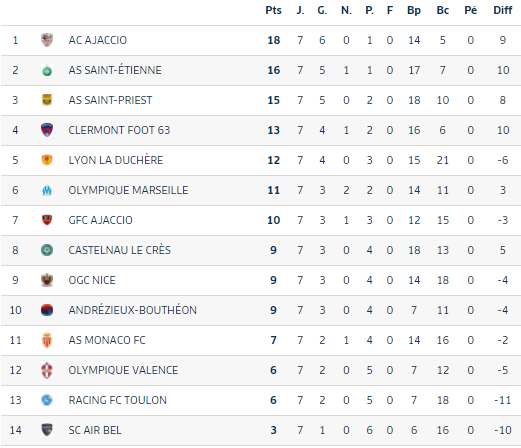The width and height of the screenshot is (521, 448).
Task: Open the GFC Ajaccio team name
Action: pyautogui.click(x=100, y=220)
